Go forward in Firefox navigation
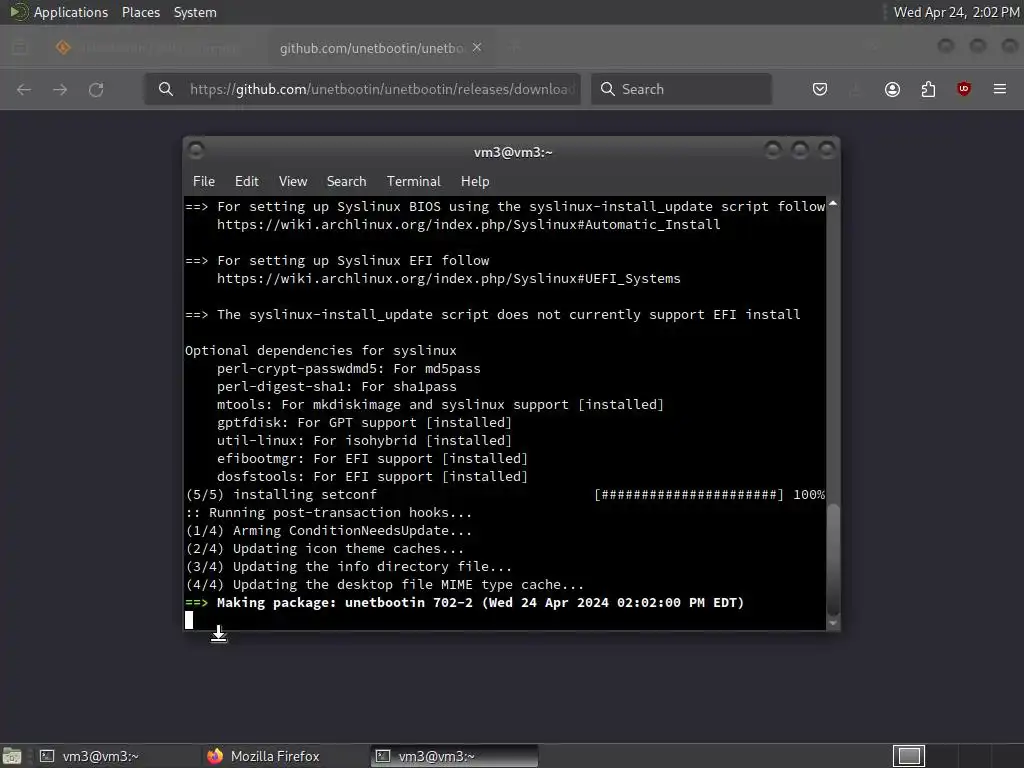Viewport: 1024px width, 768px height. click(60, 89)
